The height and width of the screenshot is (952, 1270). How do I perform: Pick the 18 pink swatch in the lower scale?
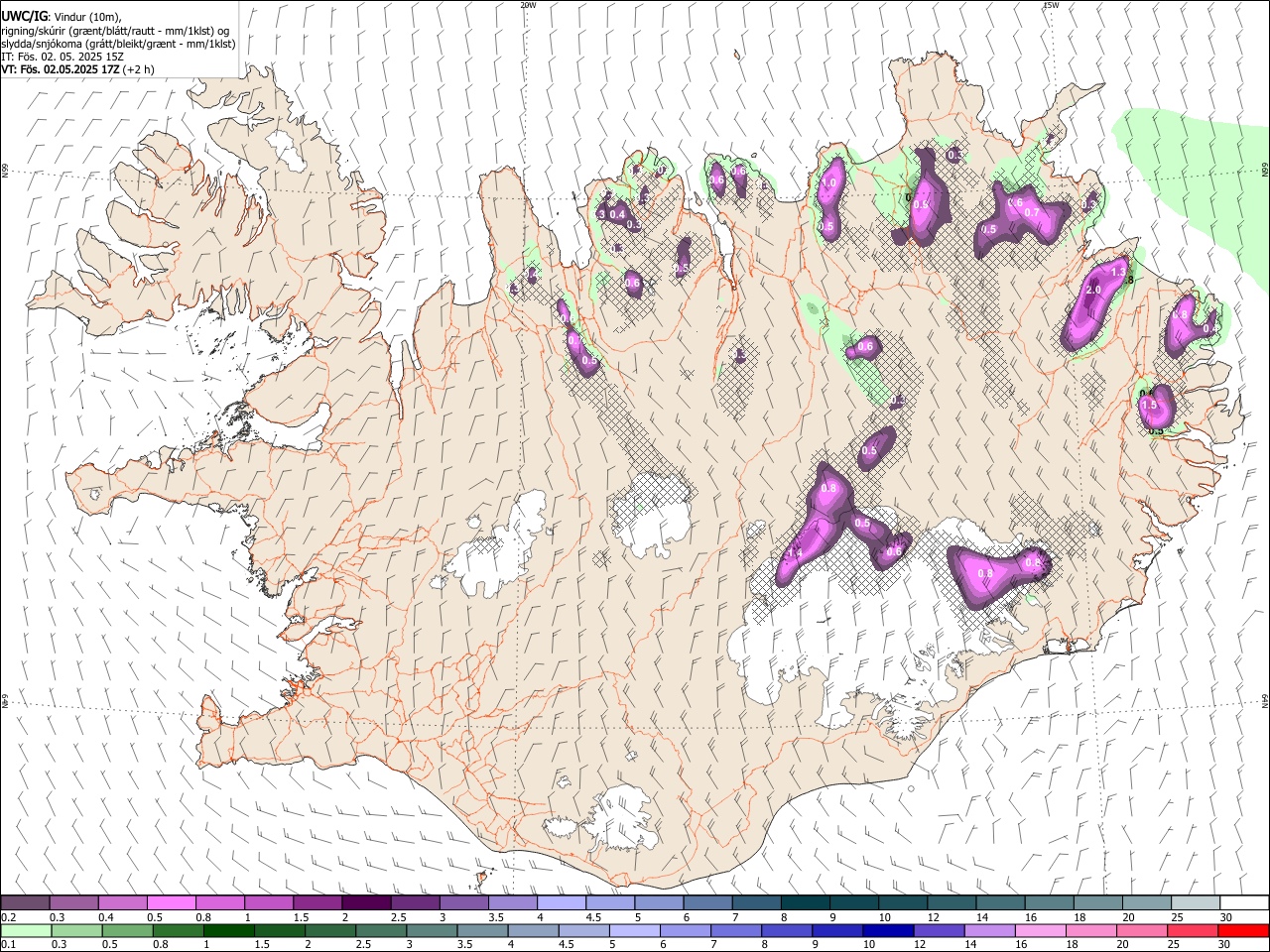[1091, 930]
